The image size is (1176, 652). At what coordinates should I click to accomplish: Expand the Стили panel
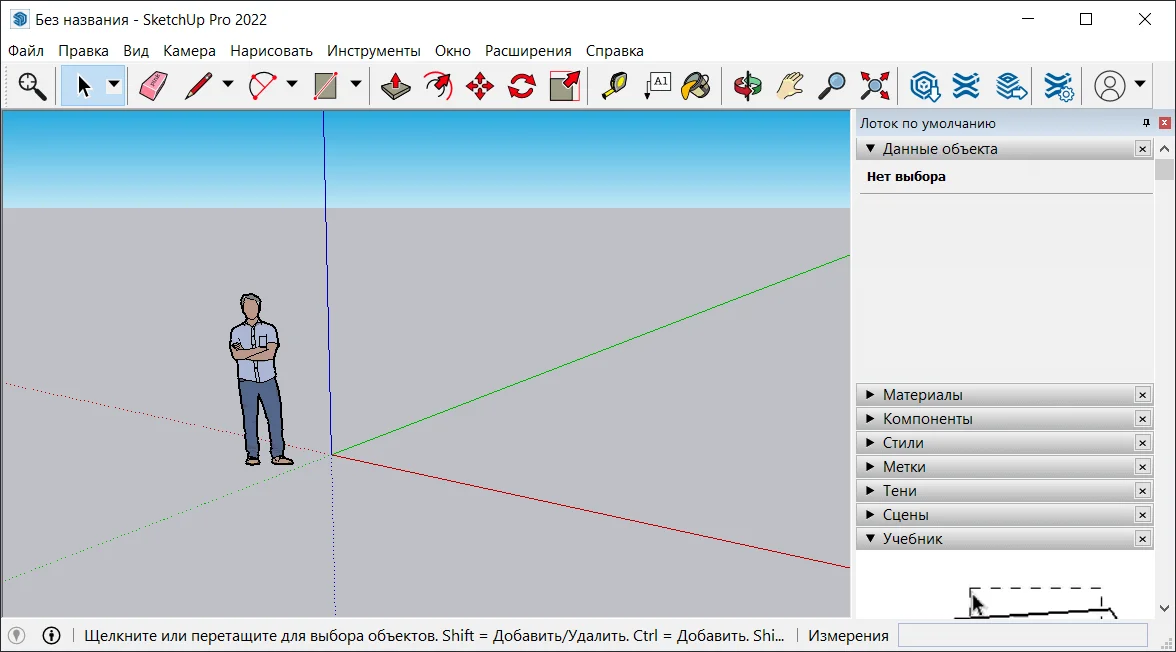tap(1004, 443)
